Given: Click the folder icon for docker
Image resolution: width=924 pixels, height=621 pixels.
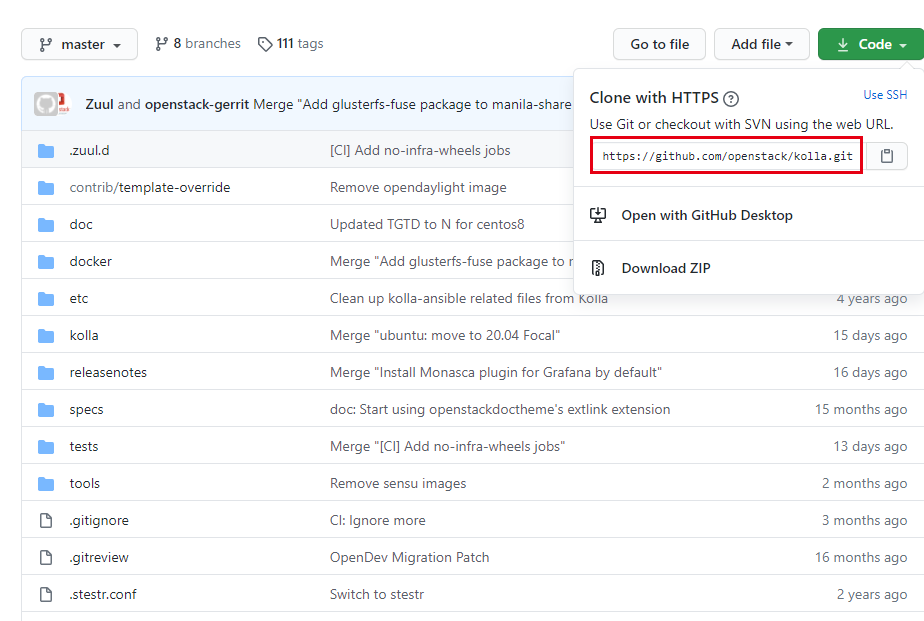Looking at the screenshot, I should pyautogui.click(x=46, y=262).
